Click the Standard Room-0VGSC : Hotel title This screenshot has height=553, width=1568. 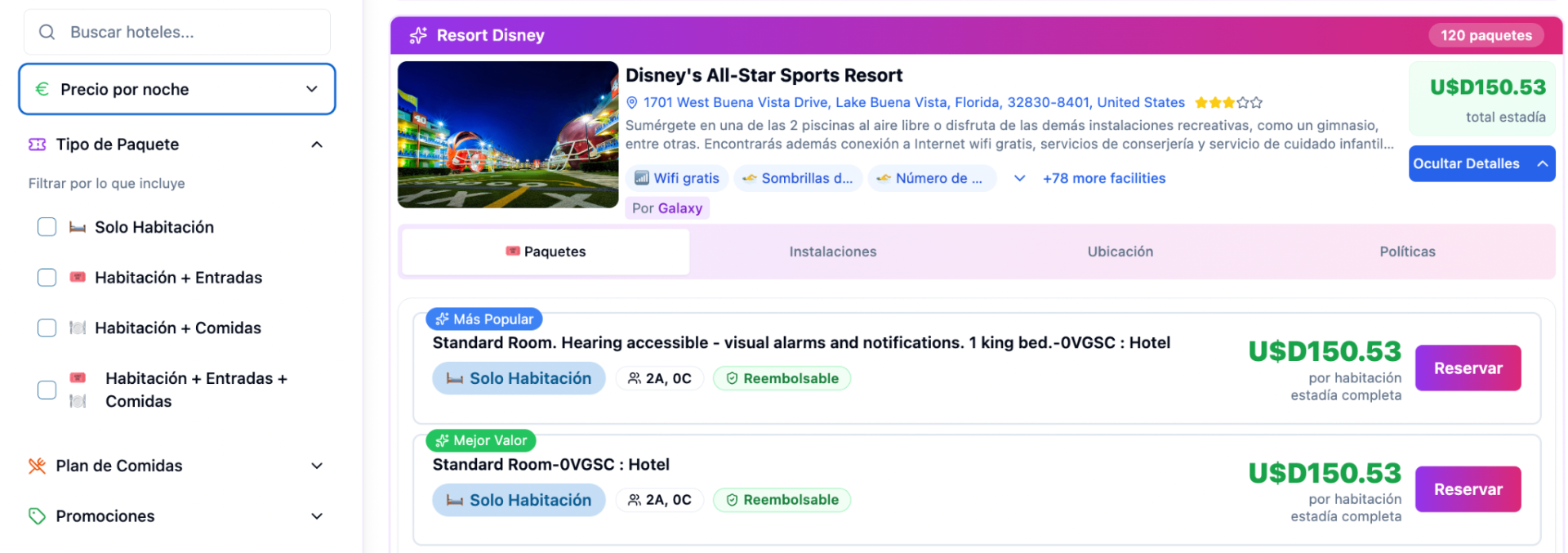[550, 465]
